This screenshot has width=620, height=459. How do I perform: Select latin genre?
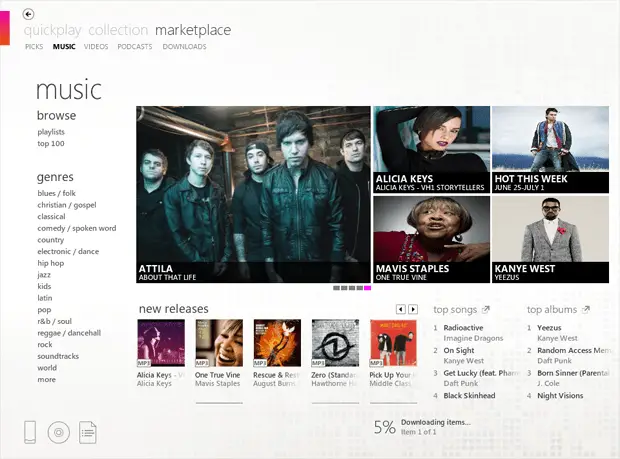[45, 298]
